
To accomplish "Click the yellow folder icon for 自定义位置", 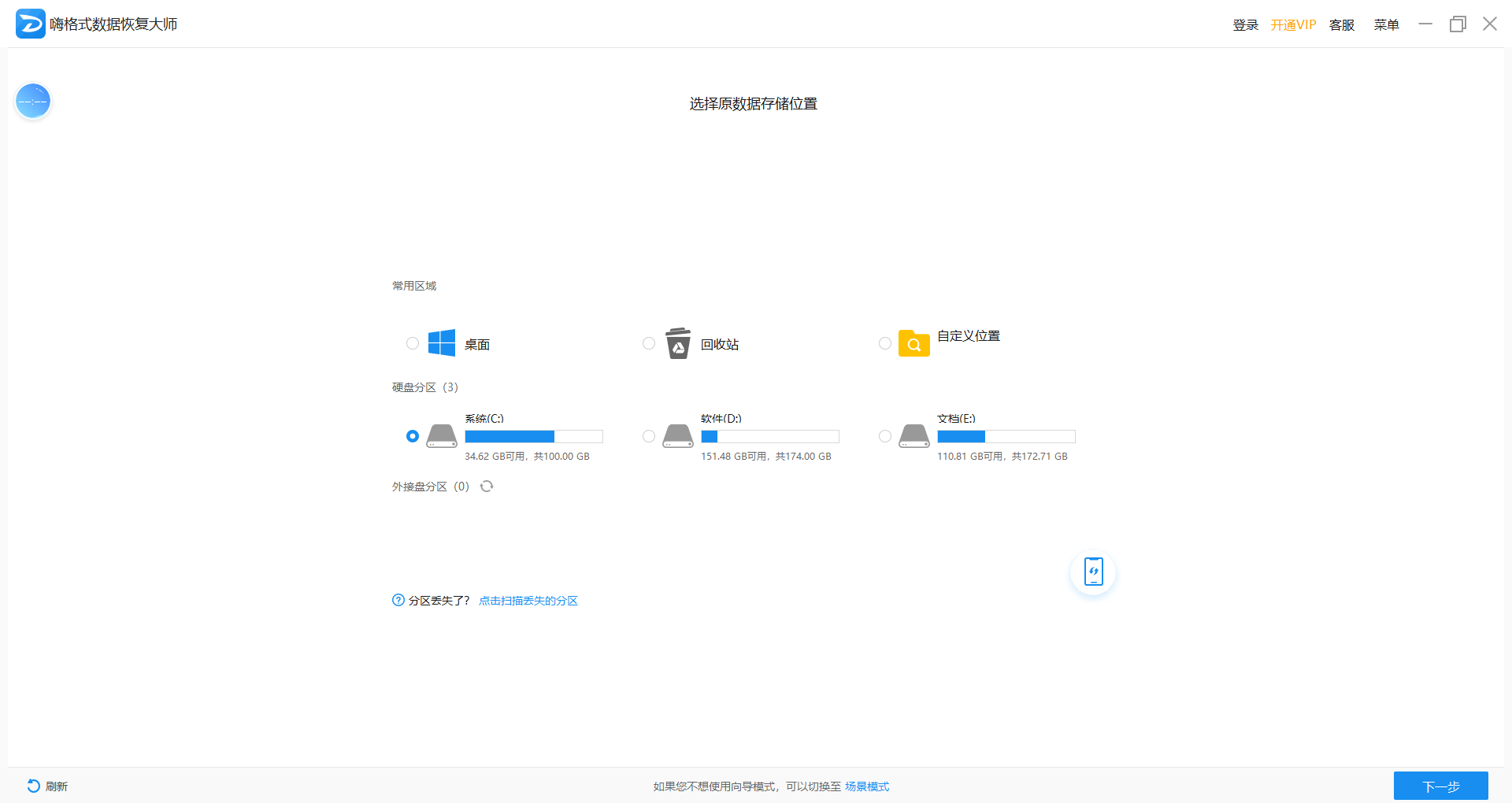I will pyautogui.click(x=913, y=344).
